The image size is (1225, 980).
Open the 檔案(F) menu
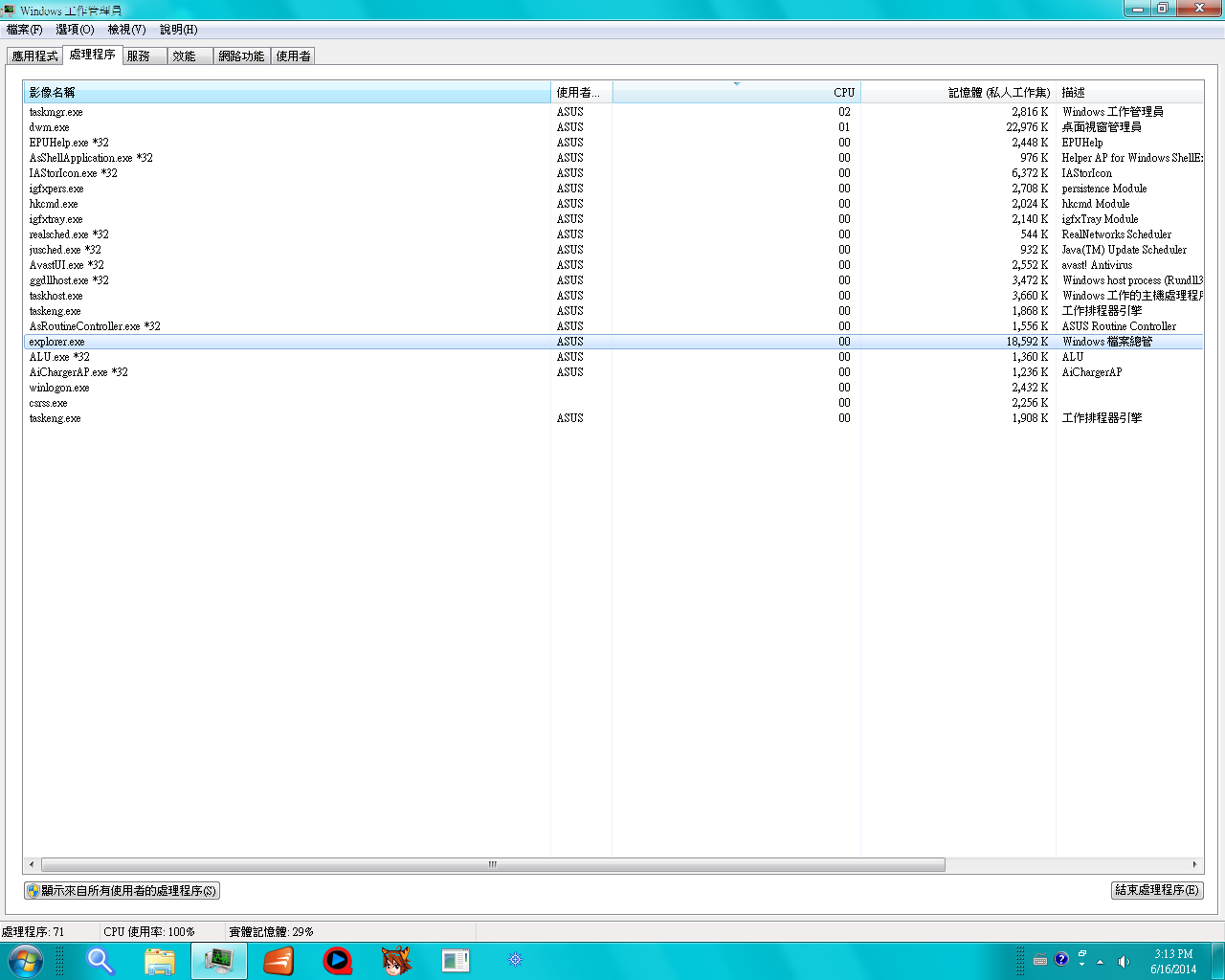pyautogui.click(x=25, y=30)
